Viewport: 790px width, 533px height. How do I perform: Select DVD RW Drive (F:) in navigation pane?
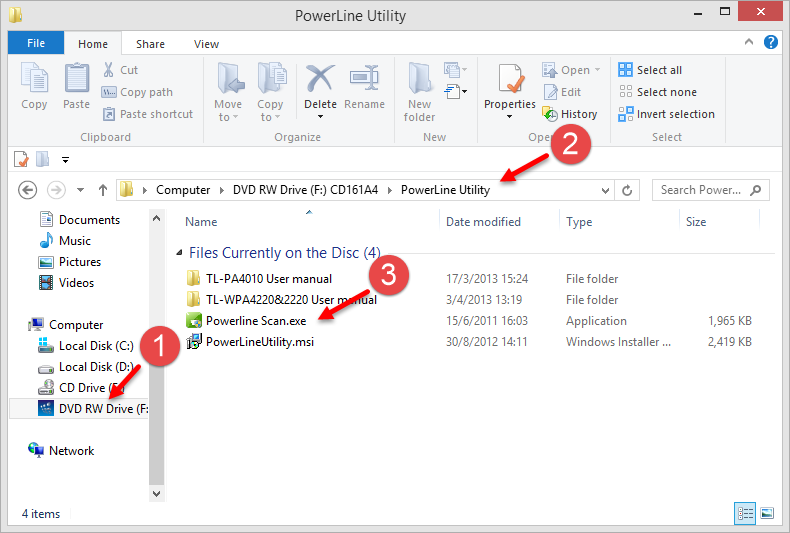79,409
